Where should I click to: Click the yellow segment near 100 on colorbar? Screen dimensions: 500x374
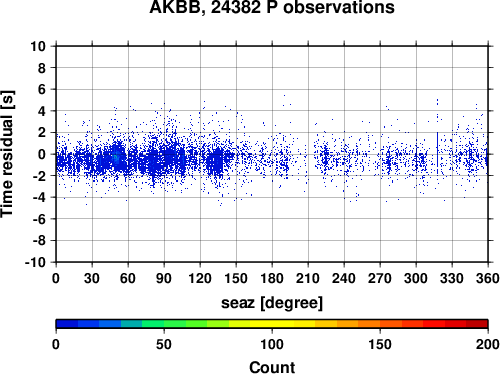272,324
